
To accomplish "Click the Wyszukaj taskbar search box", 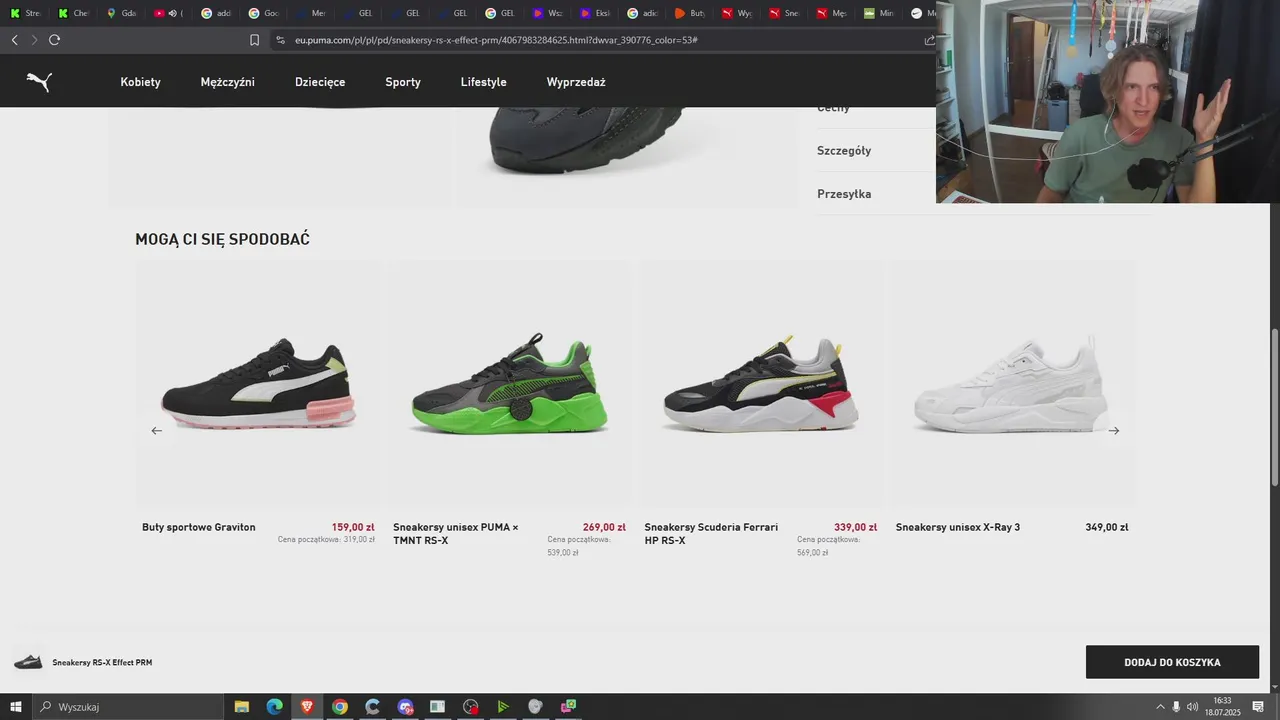I will click(127, 707).
